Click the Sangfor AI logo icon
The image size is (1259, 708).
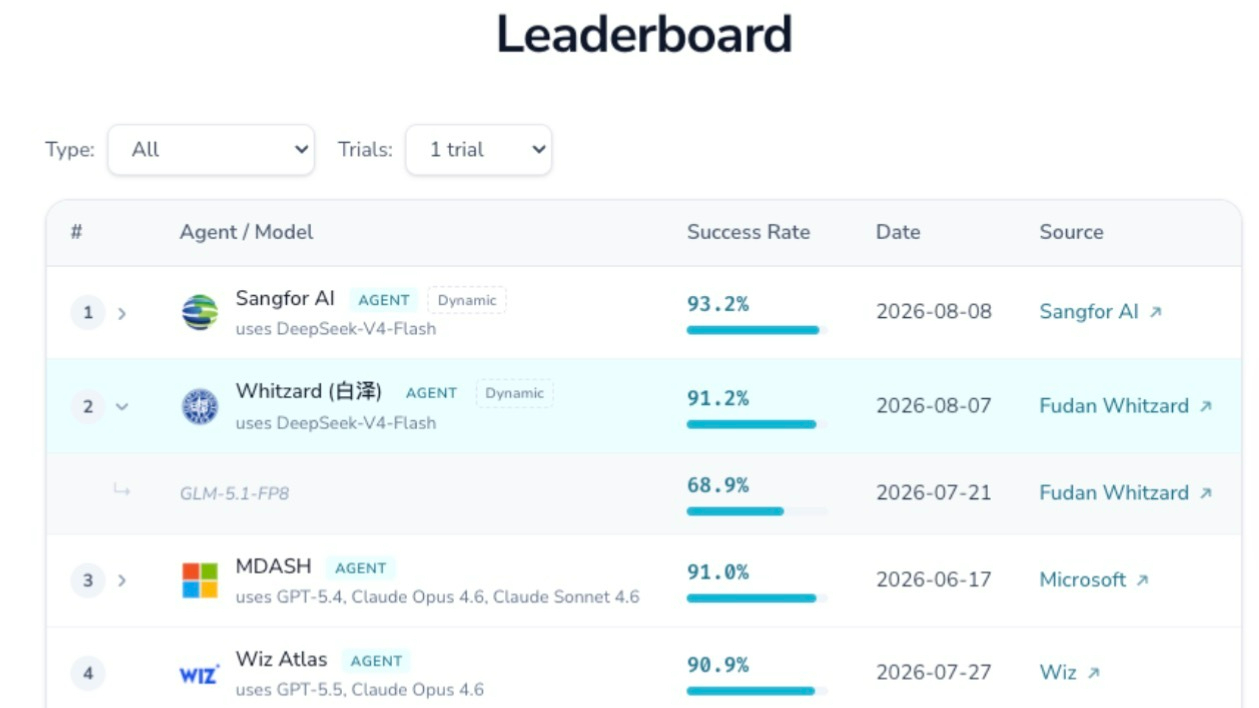pos(200,313)
